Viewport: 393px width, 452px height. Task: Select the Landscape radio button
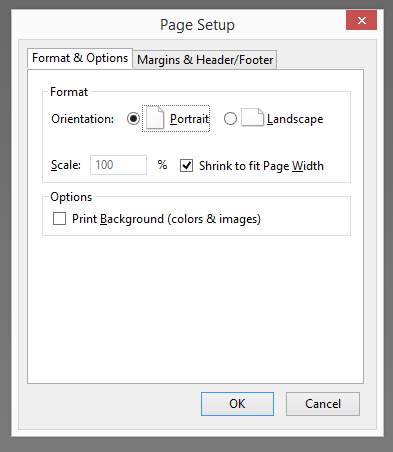coord(230,119)
